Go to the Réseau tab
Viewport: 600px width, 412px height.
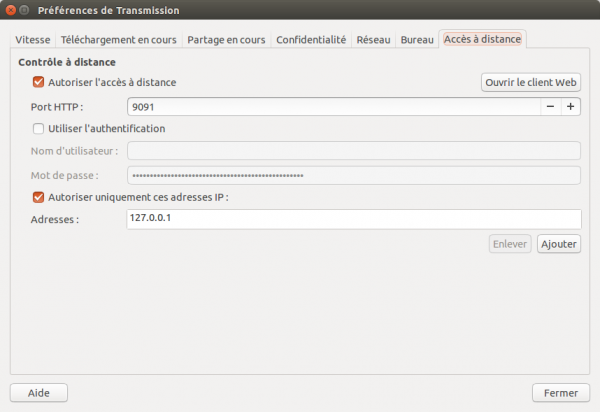pos(374,39)
